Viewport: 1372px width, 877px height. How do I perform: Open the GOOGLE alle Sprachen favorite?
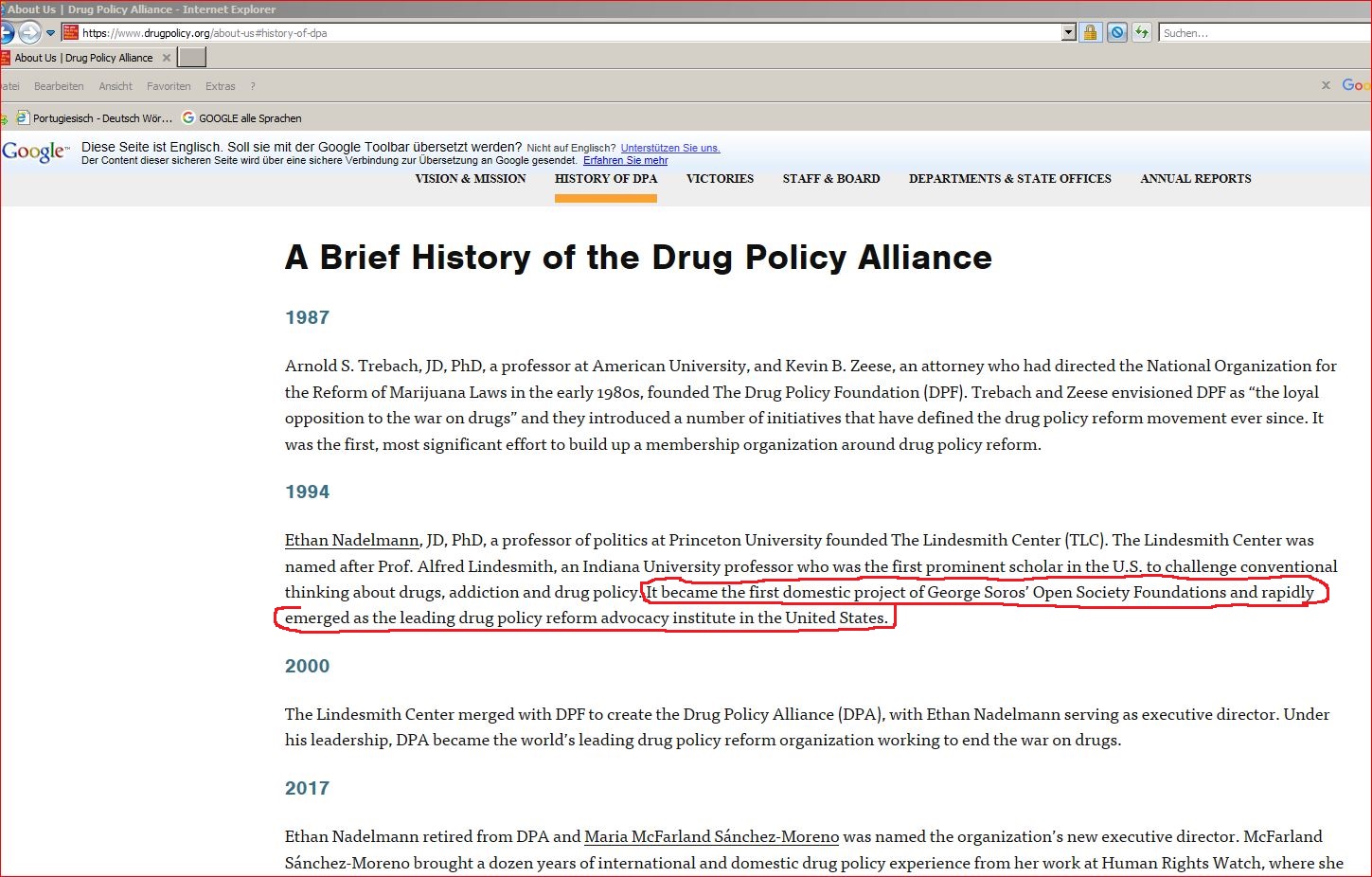click(250, 118)
